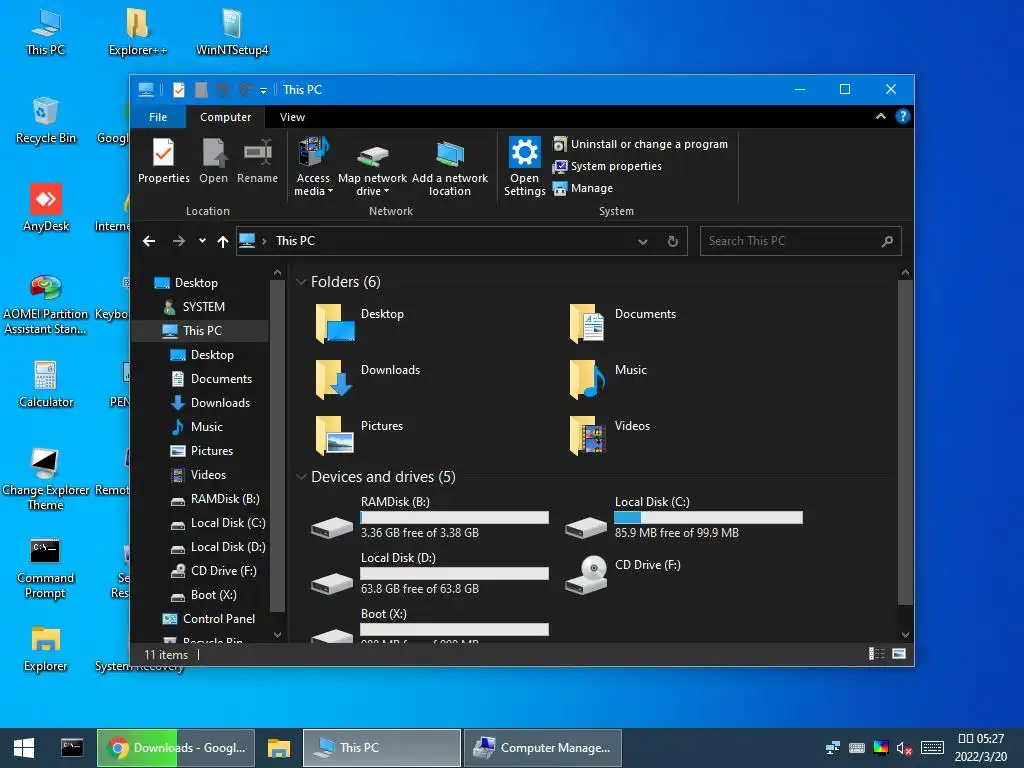The image size is (1024, 768).
Task: Click the Properties ribbon icon
Action: point(163,161)
